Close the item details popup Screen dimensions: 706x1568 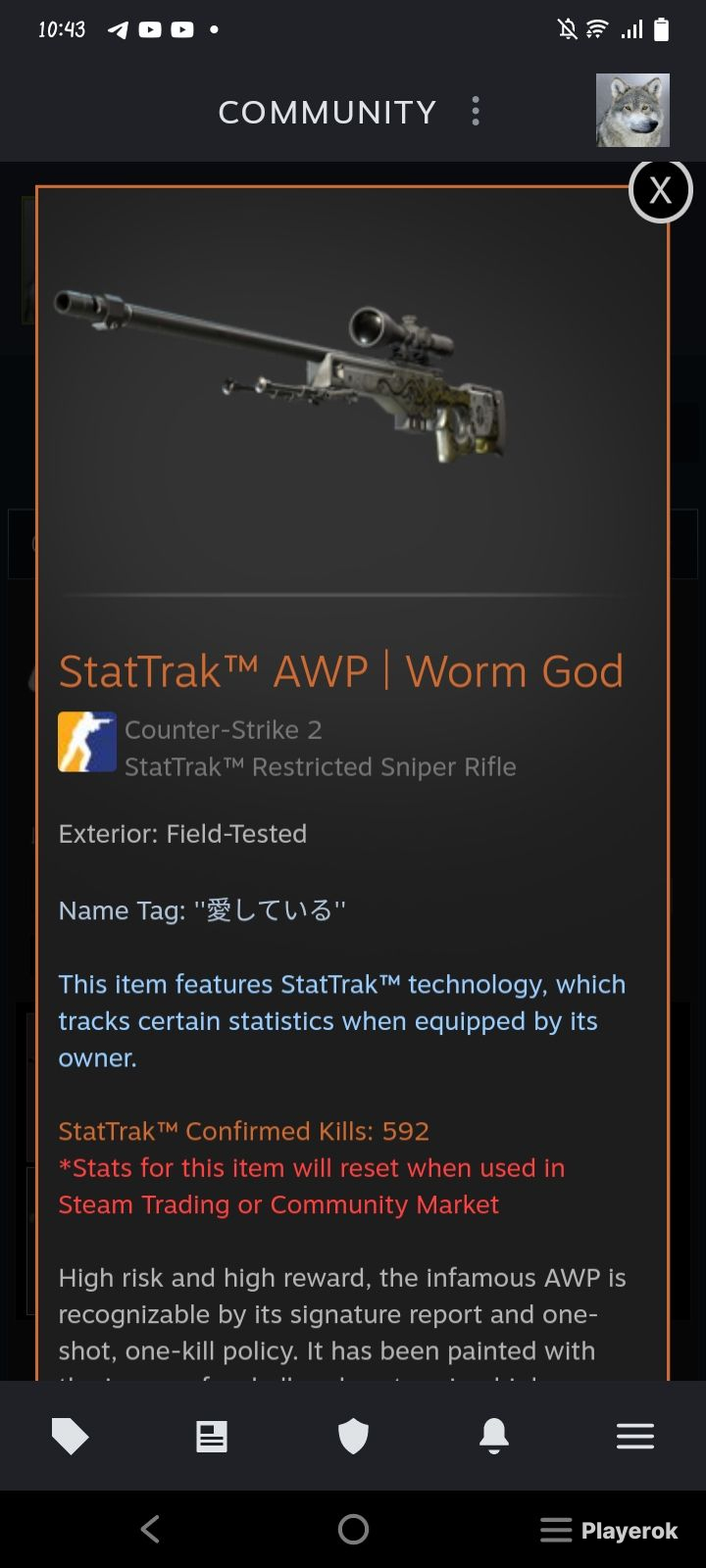pyautogui.click(x=660, y=190)
